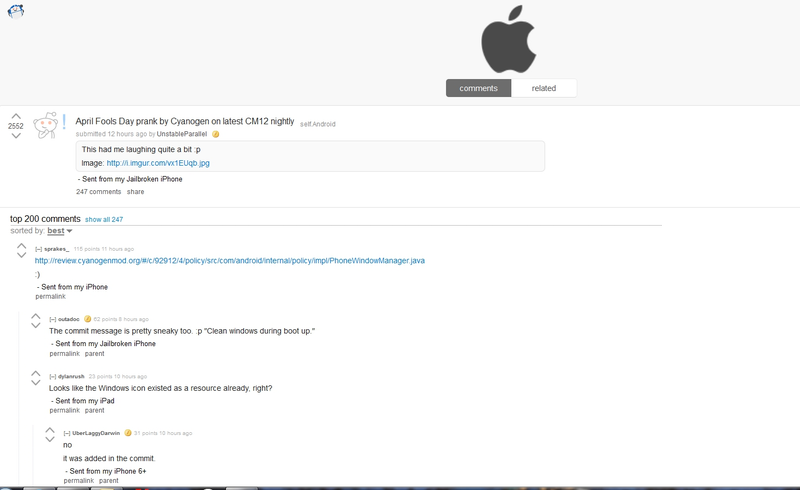Click permalink under sprakes_ comment
This screenshot has width=800, height=490.
coord(51,297)
